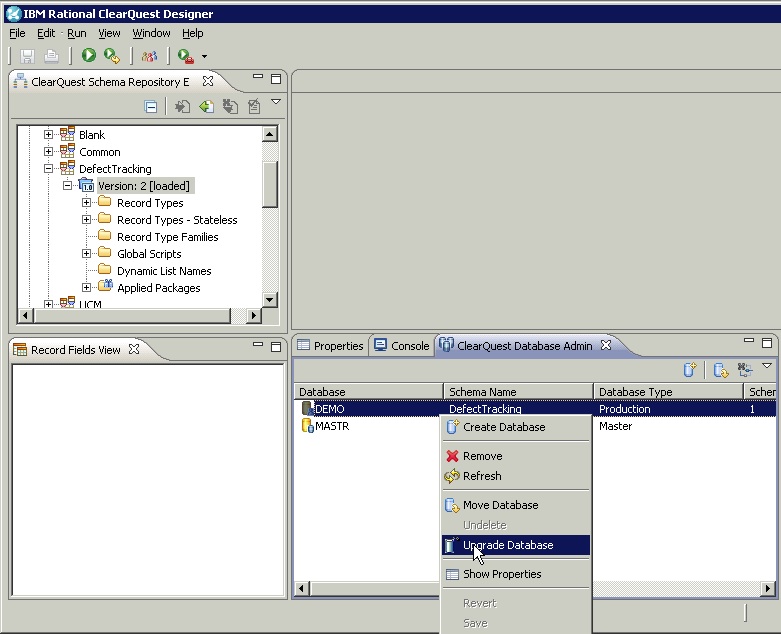781x634 pixels.
Task: Click the first arrow icon after the Collapse All separator
Action: tap(182, 106)
